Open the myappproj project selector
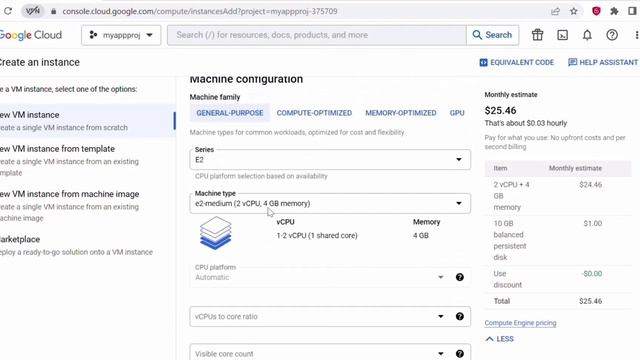This screenshot has height=360, width=640. point(121,35)
